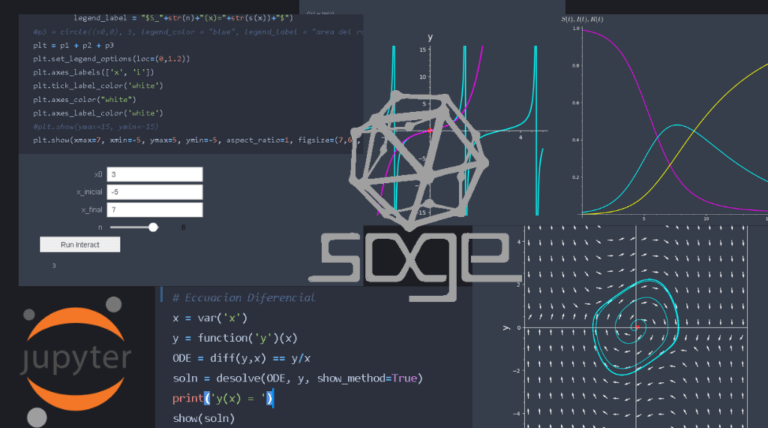Click the Jupyter logo
Image resolution: width=768 pixels, height=428 pixels.
[x=77, y=358]
